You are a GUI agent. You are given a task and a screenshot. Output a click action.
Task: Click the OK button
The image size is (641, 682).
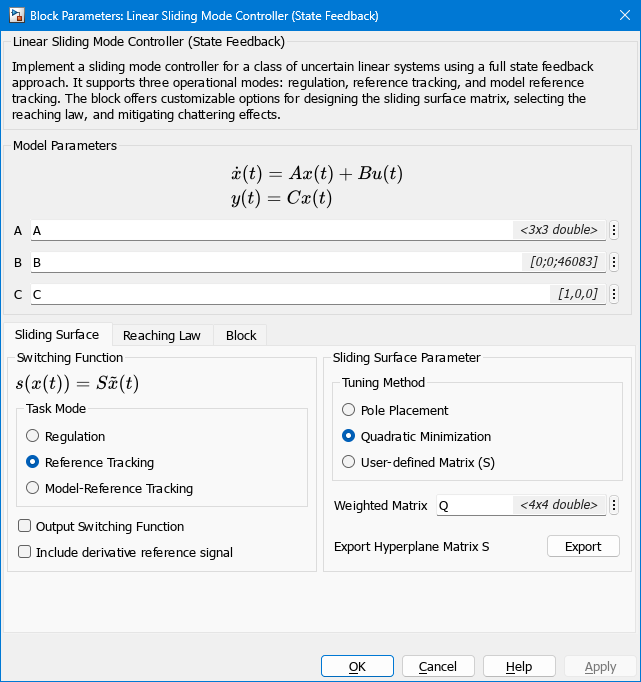point(357,666)
